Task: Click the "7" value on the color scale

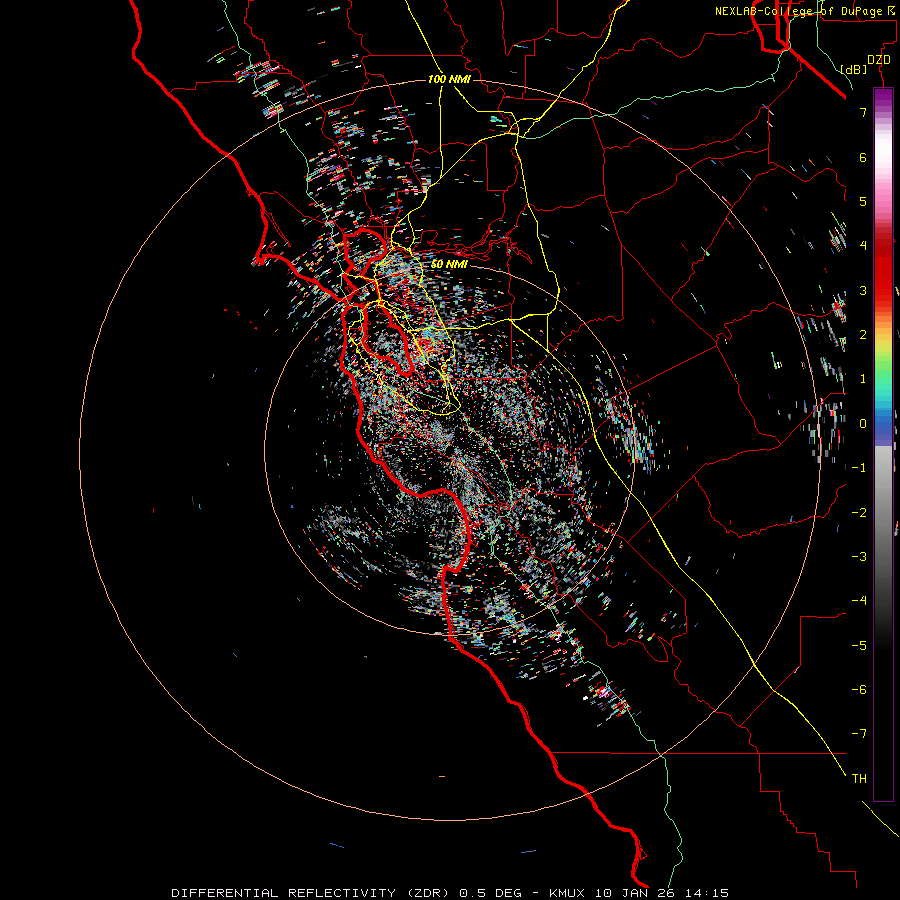Action: [863, 112]
